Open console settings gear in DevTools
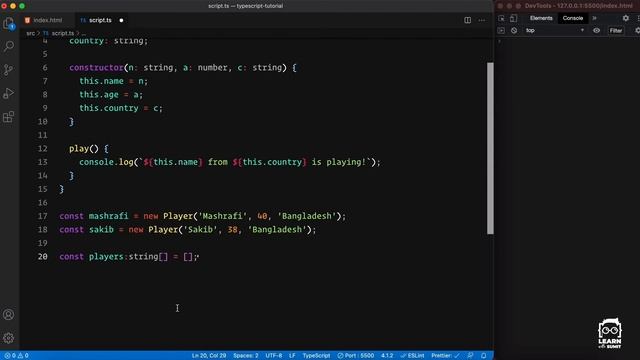Viewport: 640px width, 360px height. click(x=637, y=31)
